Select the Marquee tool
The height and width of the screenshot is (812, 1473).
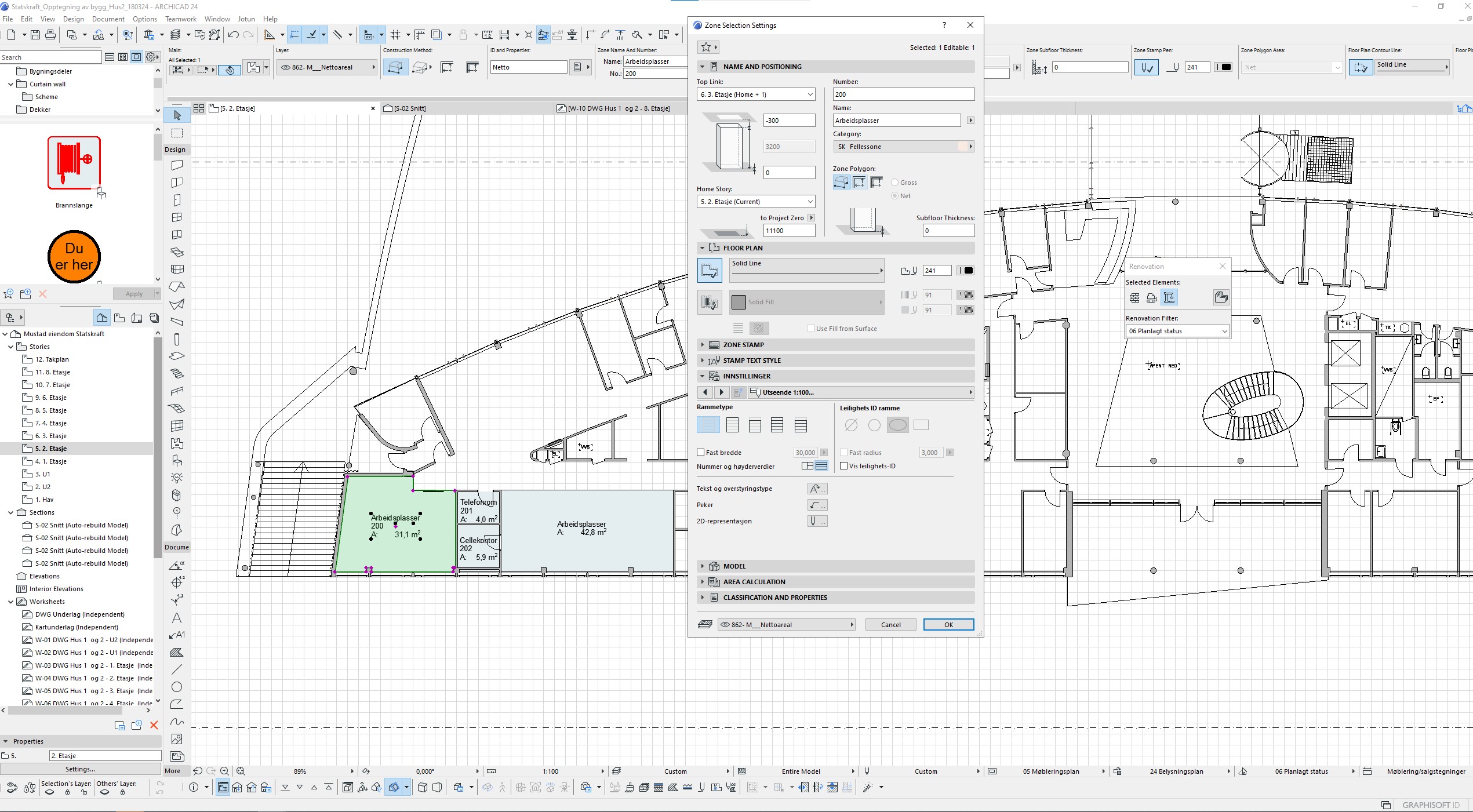177,133
